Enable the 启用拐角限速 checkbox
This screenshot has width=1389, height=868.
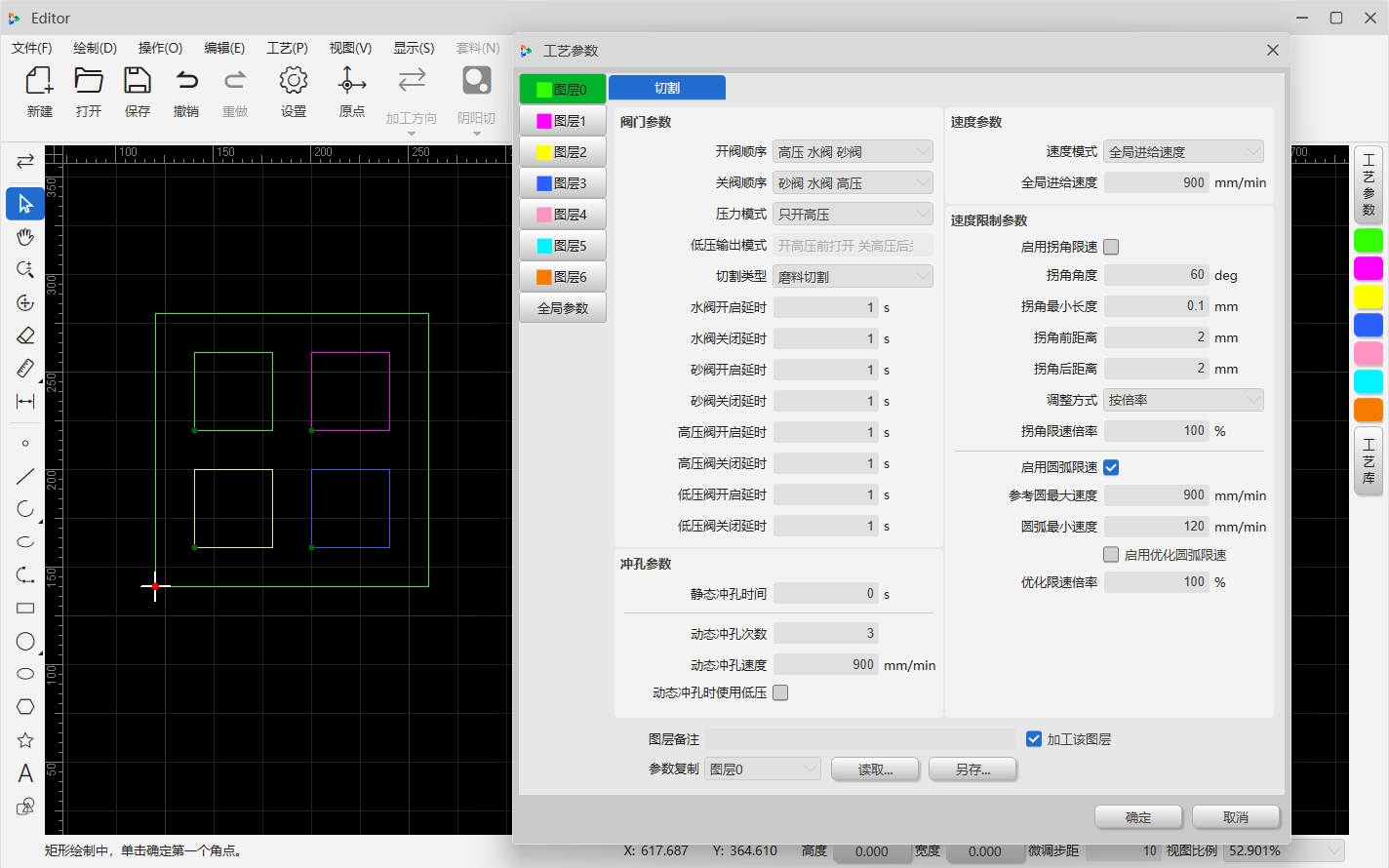click(1111, 247)
